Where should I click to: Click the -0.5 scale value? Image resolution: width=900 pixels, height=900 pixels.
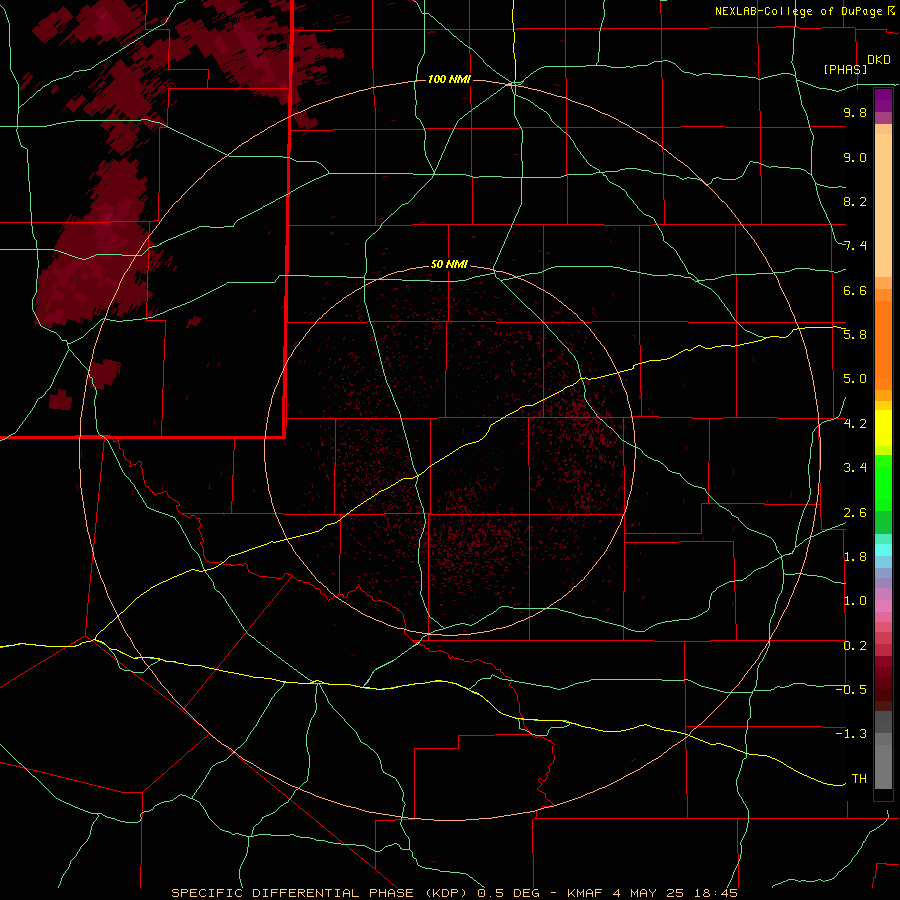point(851,690)
